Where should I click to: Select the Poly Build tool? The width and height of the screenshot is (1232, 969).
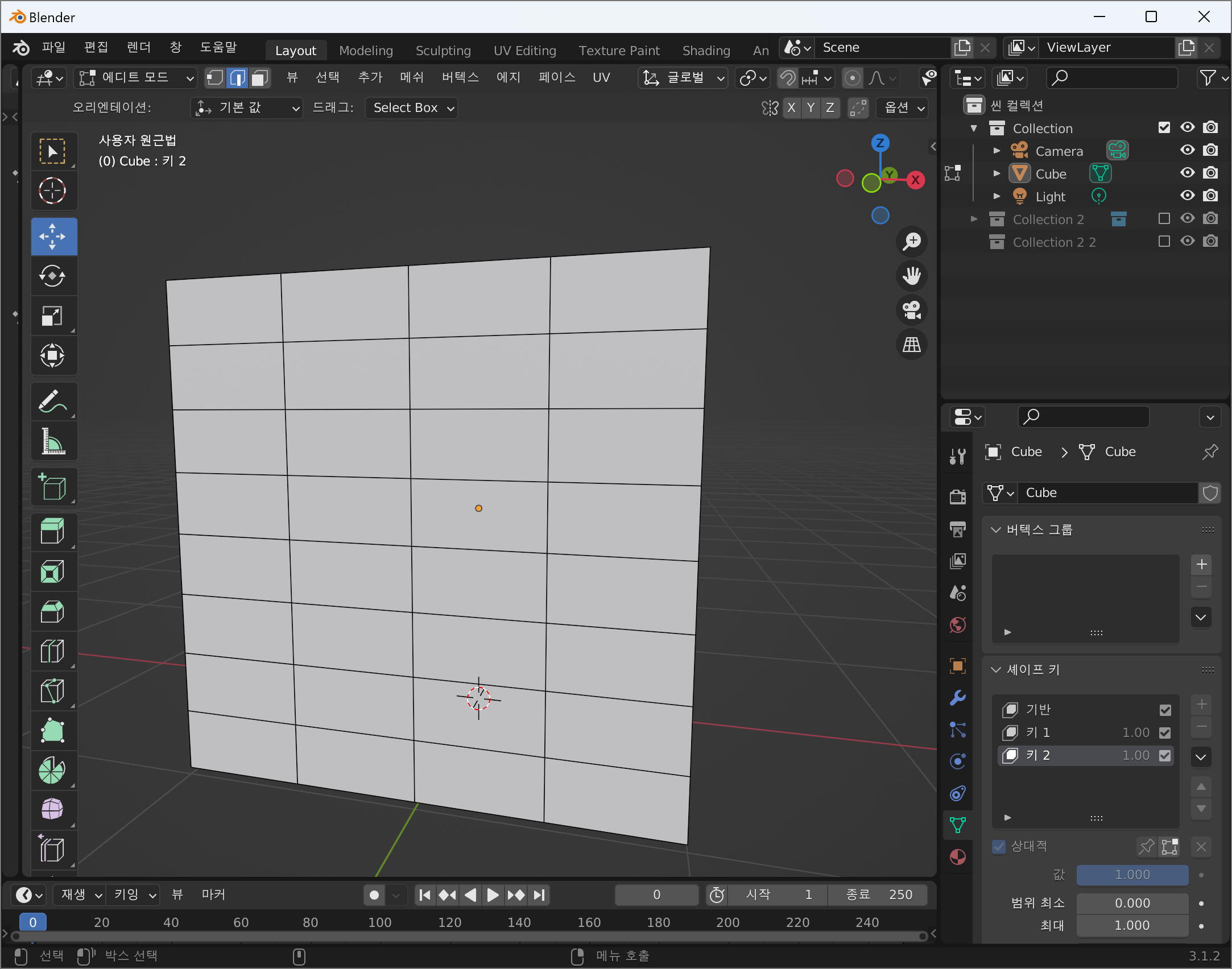(x=53, y=731)
